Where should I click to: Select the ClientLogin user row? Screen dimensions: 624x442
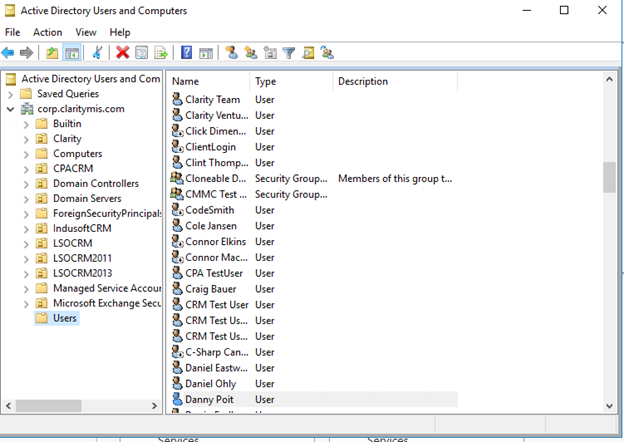click(314, 147)
